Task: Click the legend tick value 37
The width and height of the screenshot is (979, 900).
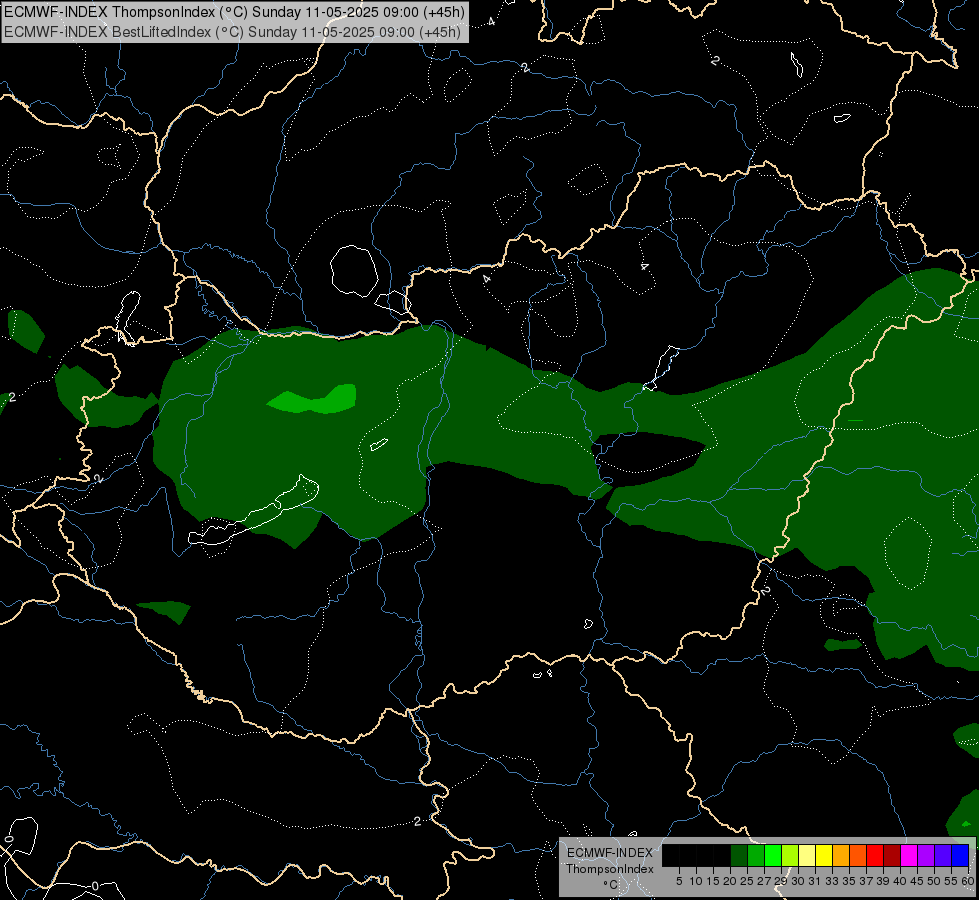Action: 866,881
